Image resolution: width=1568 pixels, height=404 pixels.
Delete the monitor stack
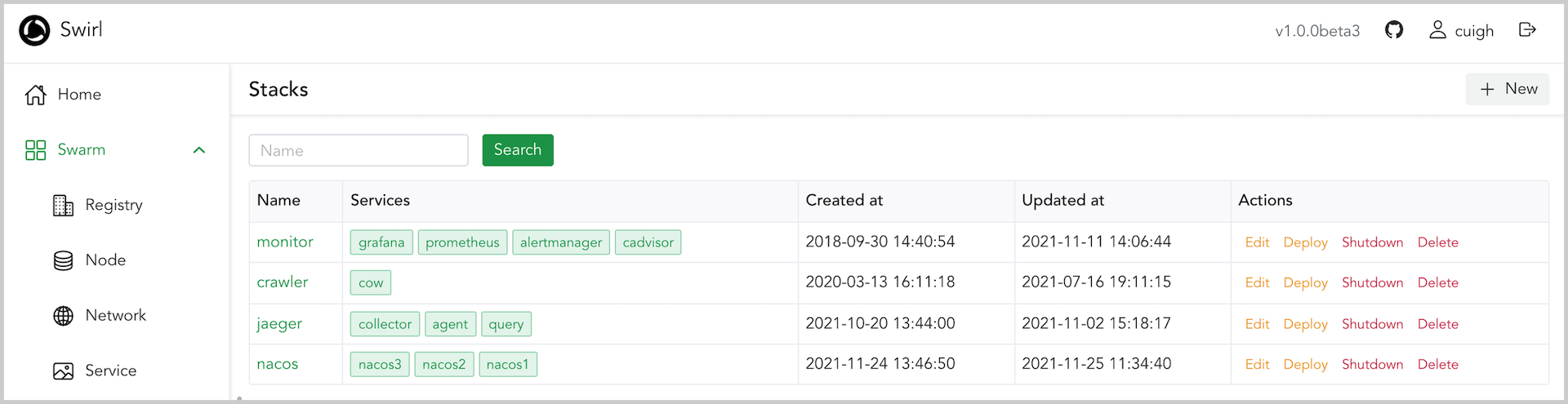pyautogui.click(x=1437, y=242)
